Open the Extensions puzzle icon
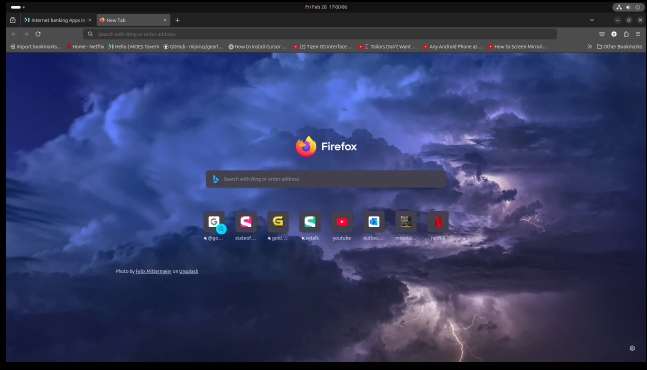Image resolution: width=647 pixels, height=370 pixels. click(x=626, y=34)
